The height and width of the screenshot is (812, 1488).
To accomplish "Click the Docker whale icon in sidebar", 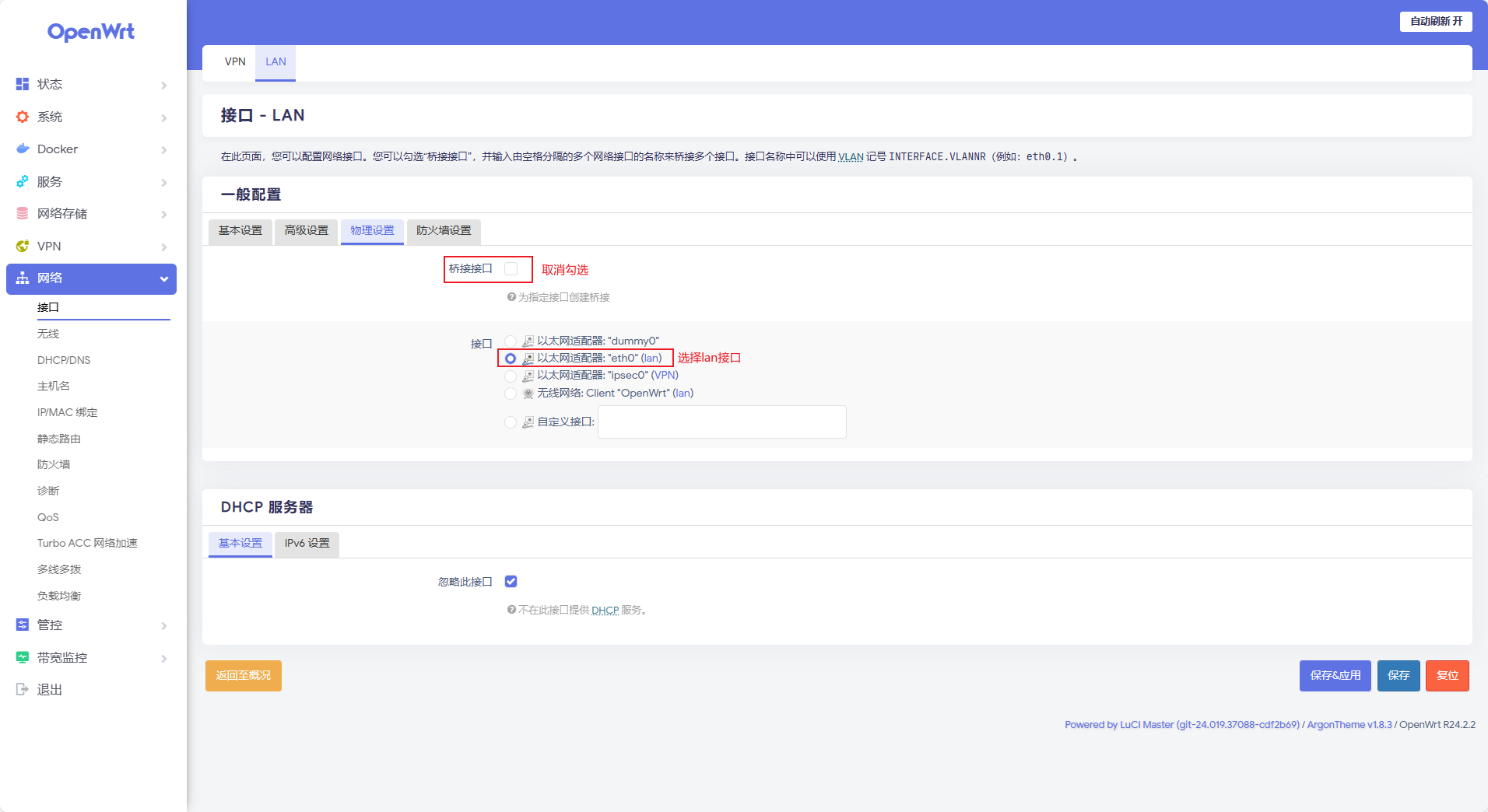I will pos(23,149).
